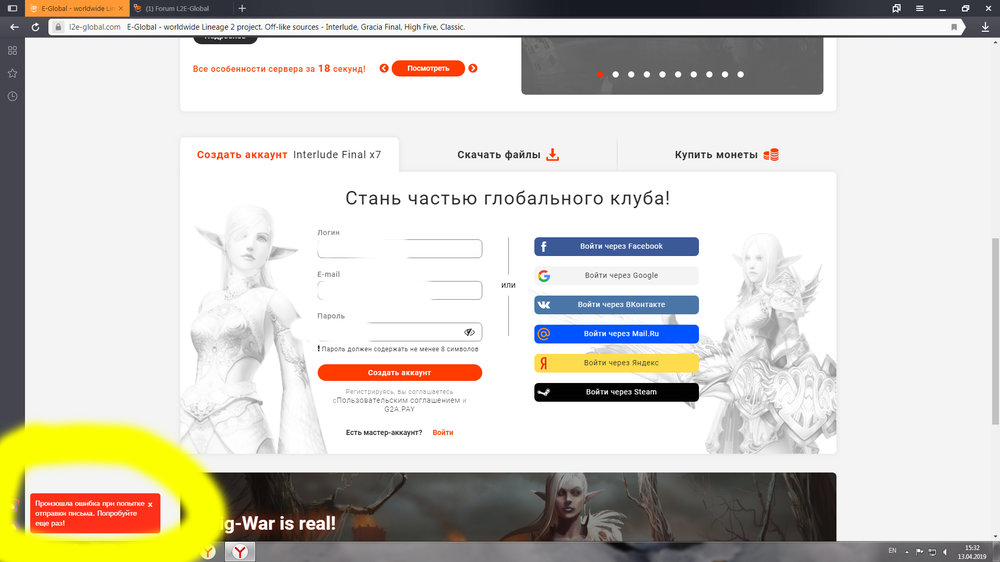Switch to the Forum L2E-Global tab
This screenshot has width=1000, height=562.
180,8
